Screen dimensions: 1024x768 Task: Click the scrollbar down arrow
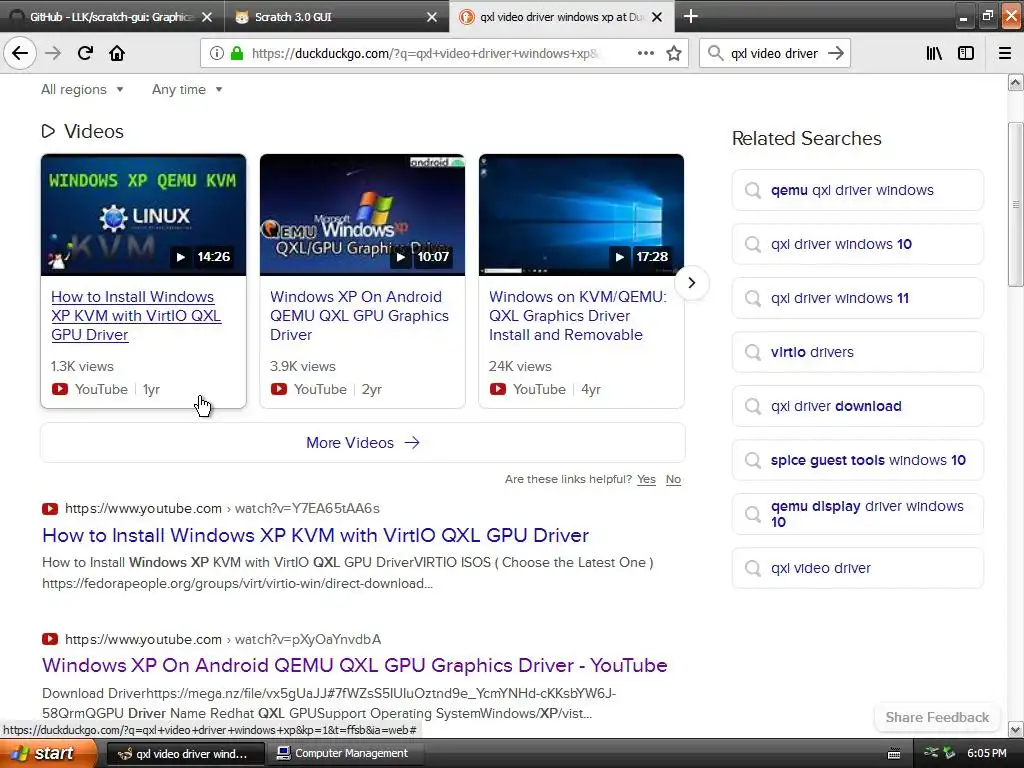point(1016,729)
